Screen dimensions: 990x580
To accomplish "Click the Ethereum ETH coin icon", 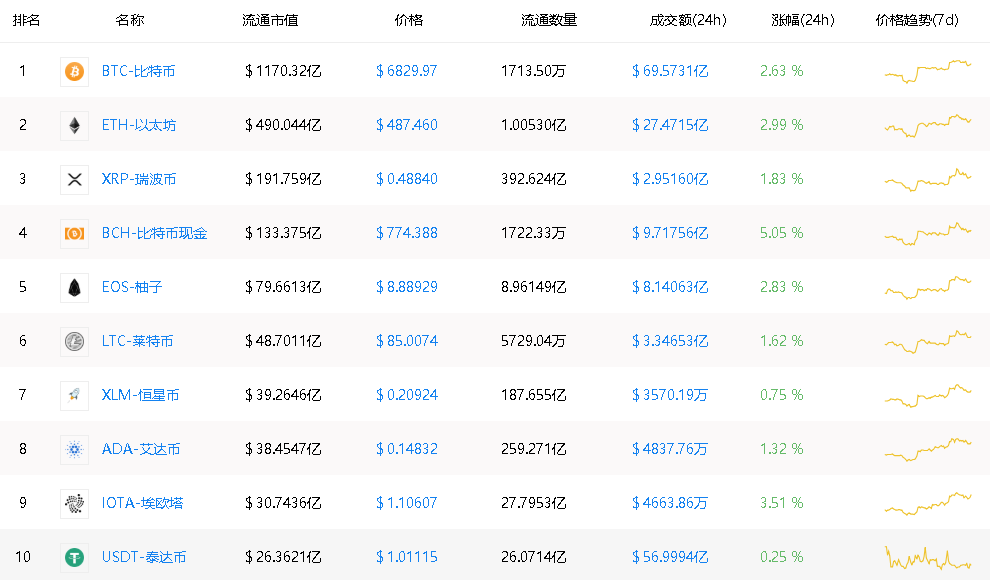I will (x=75, y=125).
